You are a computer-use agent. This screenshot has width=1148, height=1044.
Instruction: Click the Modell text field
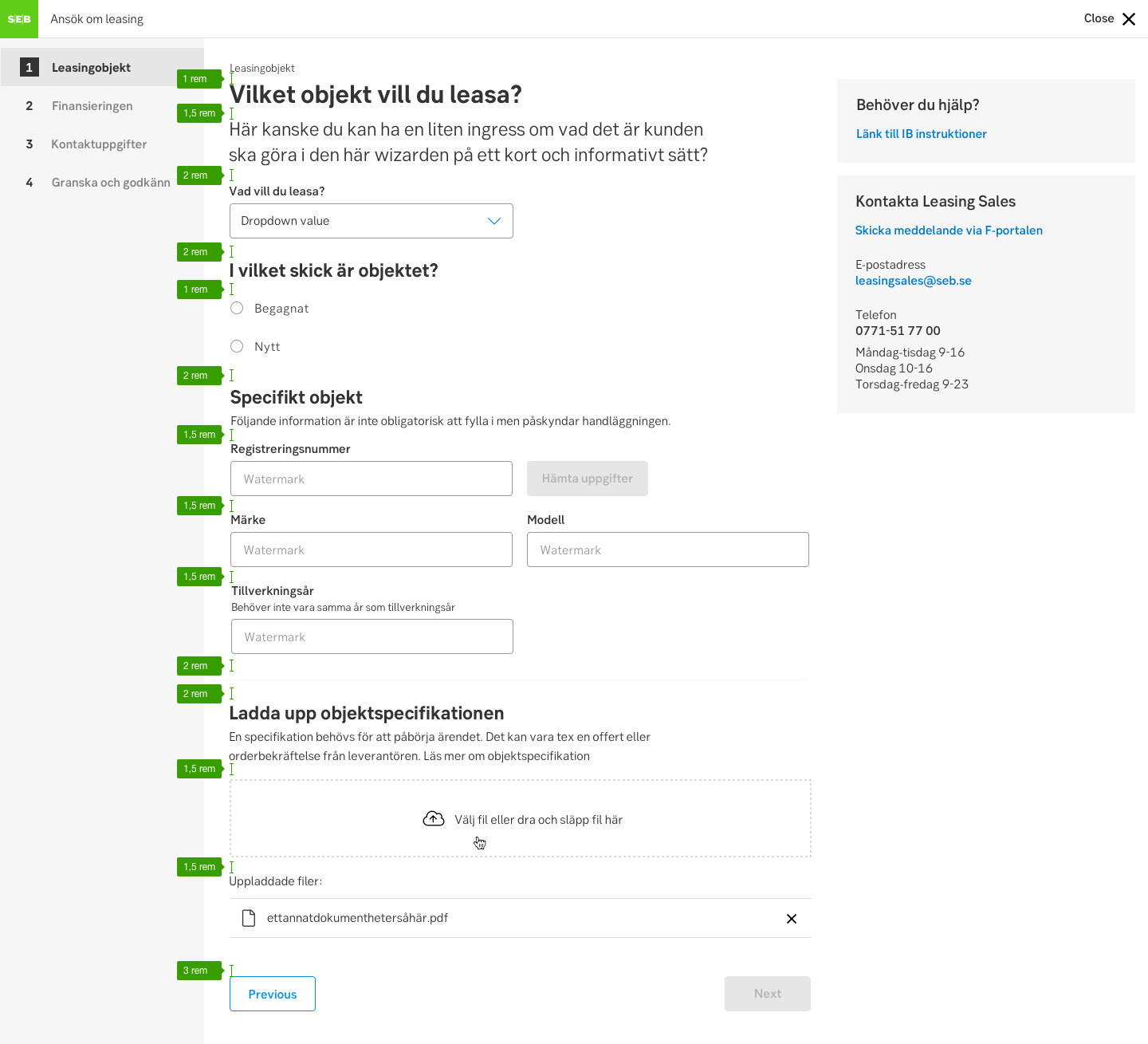tap(667, 550)
